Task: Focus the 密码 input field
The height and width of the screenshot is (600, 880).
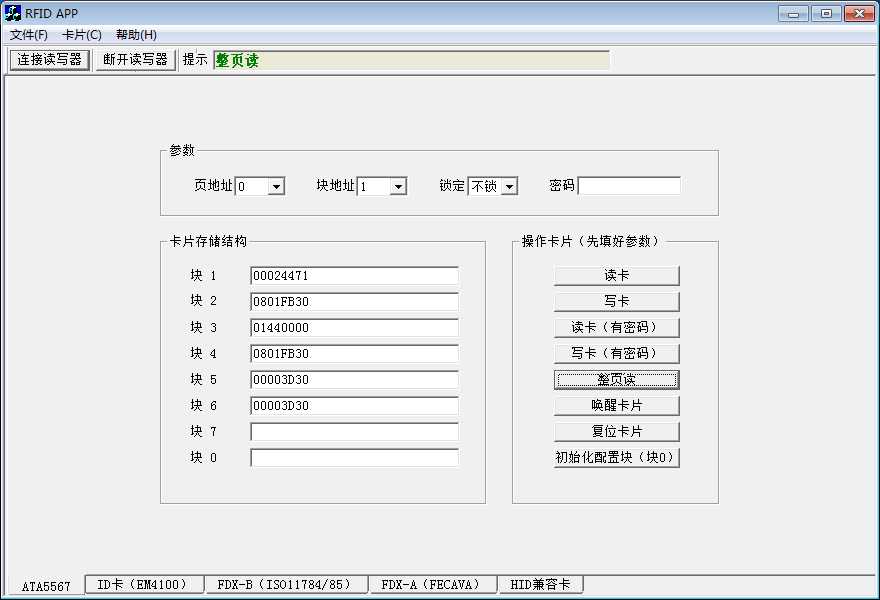Action: coord(629,186)
